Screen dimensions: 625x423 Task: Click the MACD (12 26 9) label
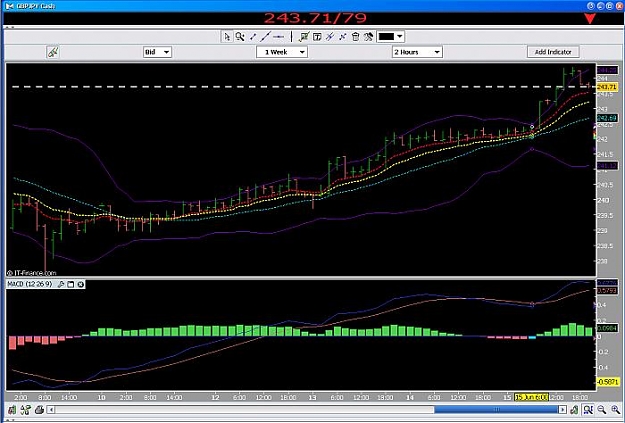[x=30, y=284]
